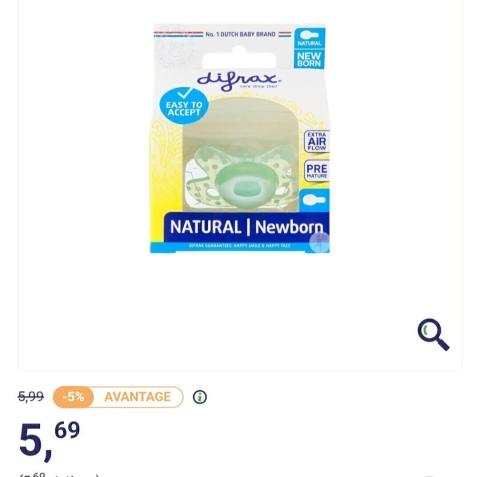Click the AVANTAGE promotion label
The height and width of the screenshot is (477, 480).
click(x=137, y=397)
